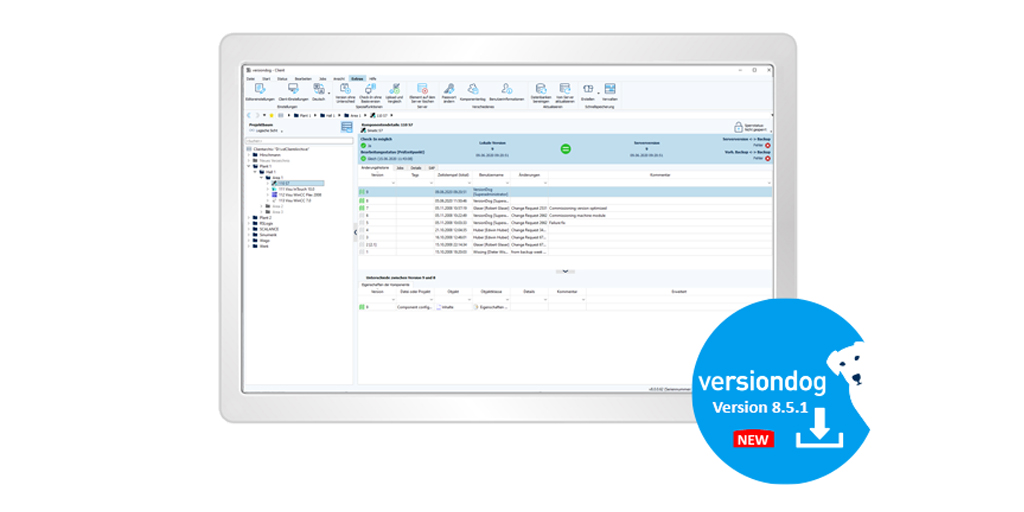Open the Datei menu
The image size is (1024, 512).
250,78
